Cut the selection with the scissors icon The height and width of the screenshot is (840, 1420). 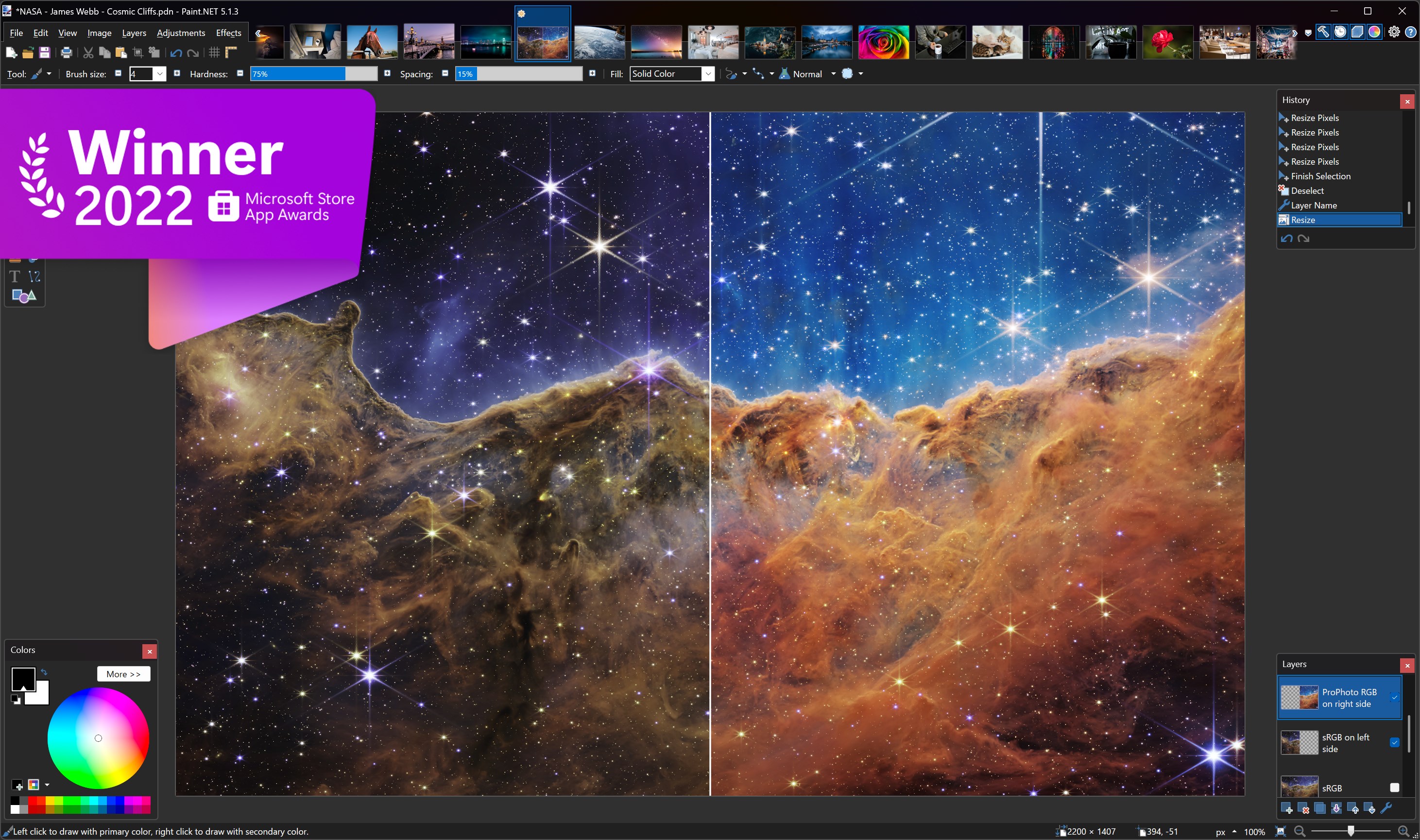[88, 52]
